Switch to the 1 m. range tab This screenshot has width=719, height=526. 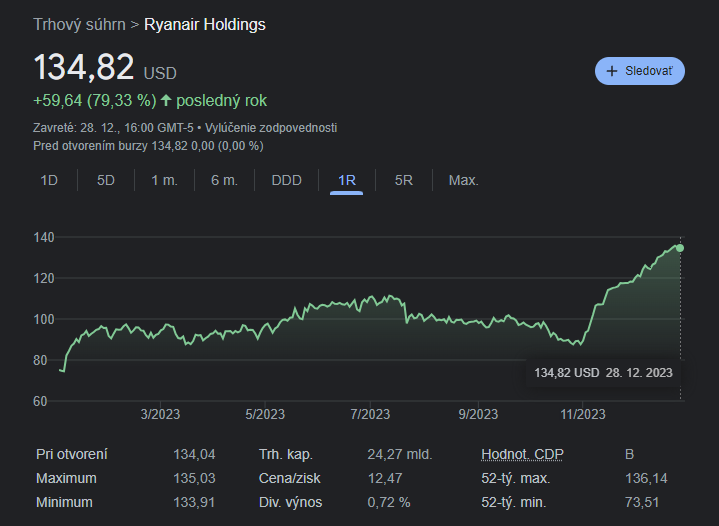point(164,180)
